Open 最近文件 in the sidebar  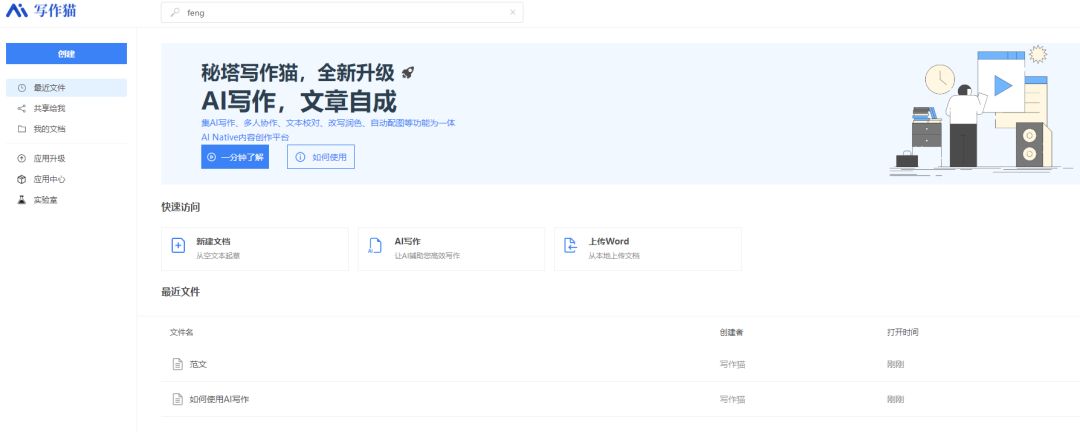coord(66,88)
